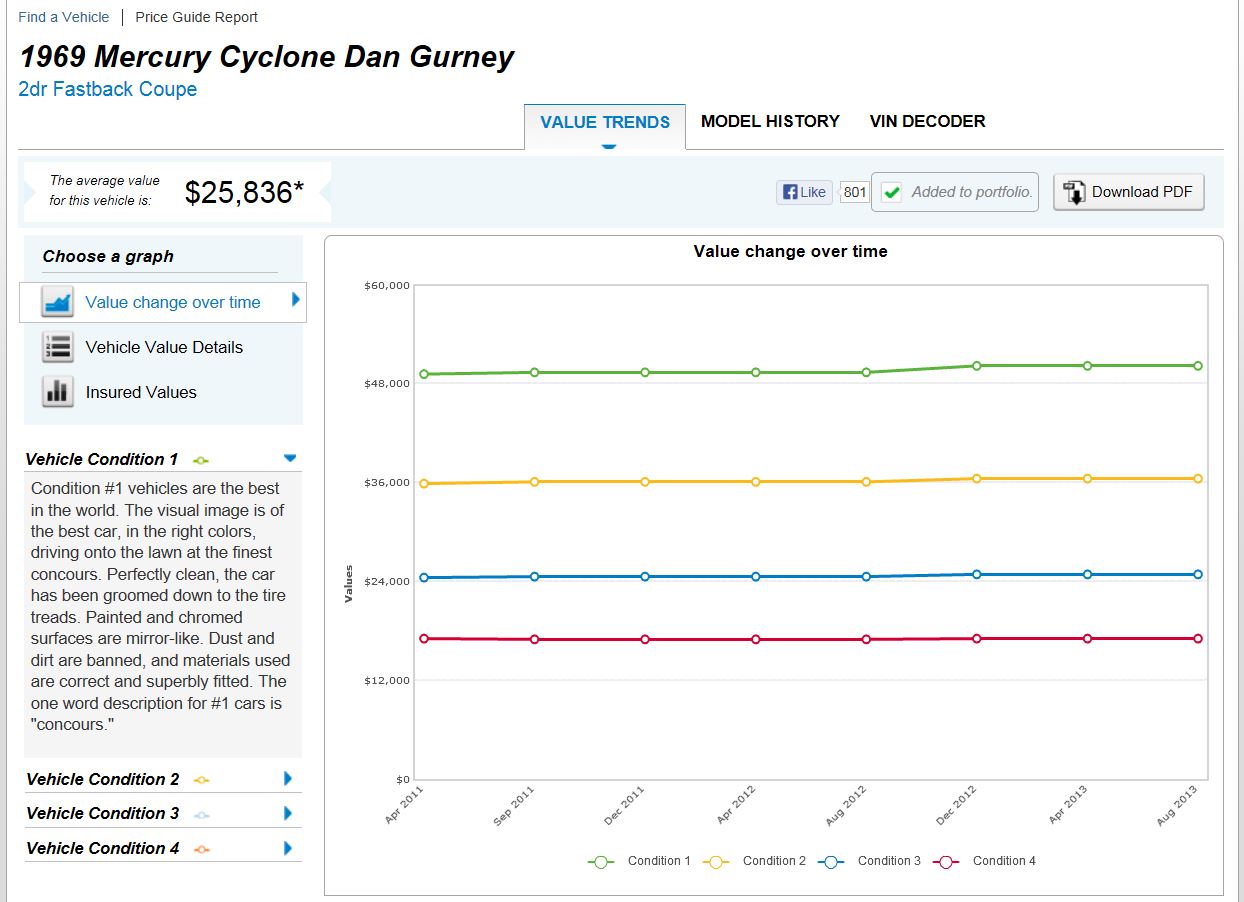Click the list icon for Vehicle Value Details
1244x902 pixels.
tap(57, 347)
